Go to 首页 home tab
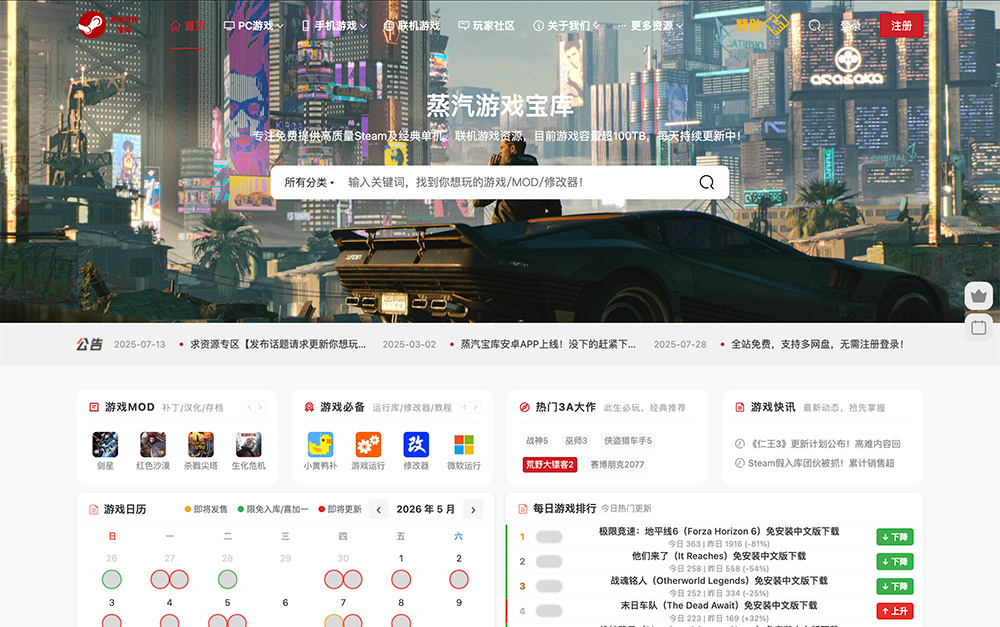Screen dimensions: 1000x627 tap(188, 26)
